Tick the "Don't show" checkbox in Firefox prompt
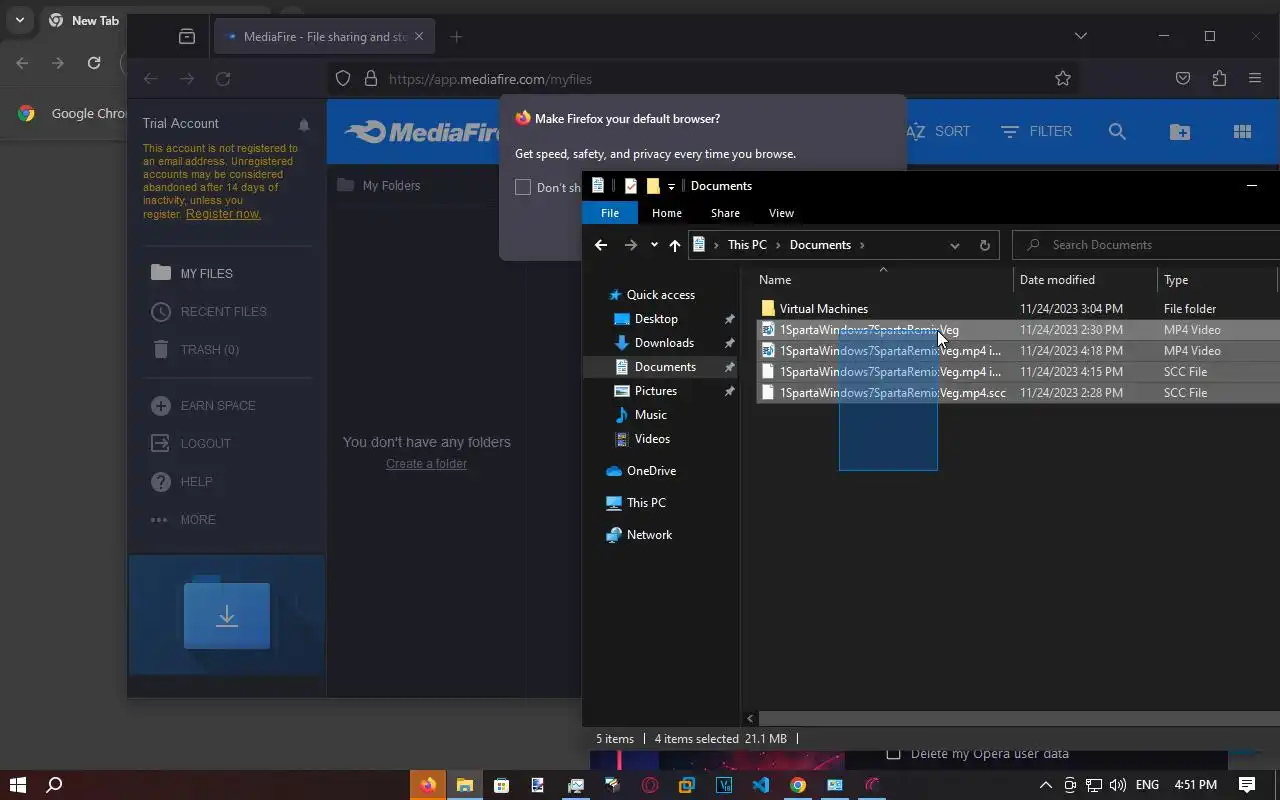This screenshot has width=1280, height=800. click(523, 187)
